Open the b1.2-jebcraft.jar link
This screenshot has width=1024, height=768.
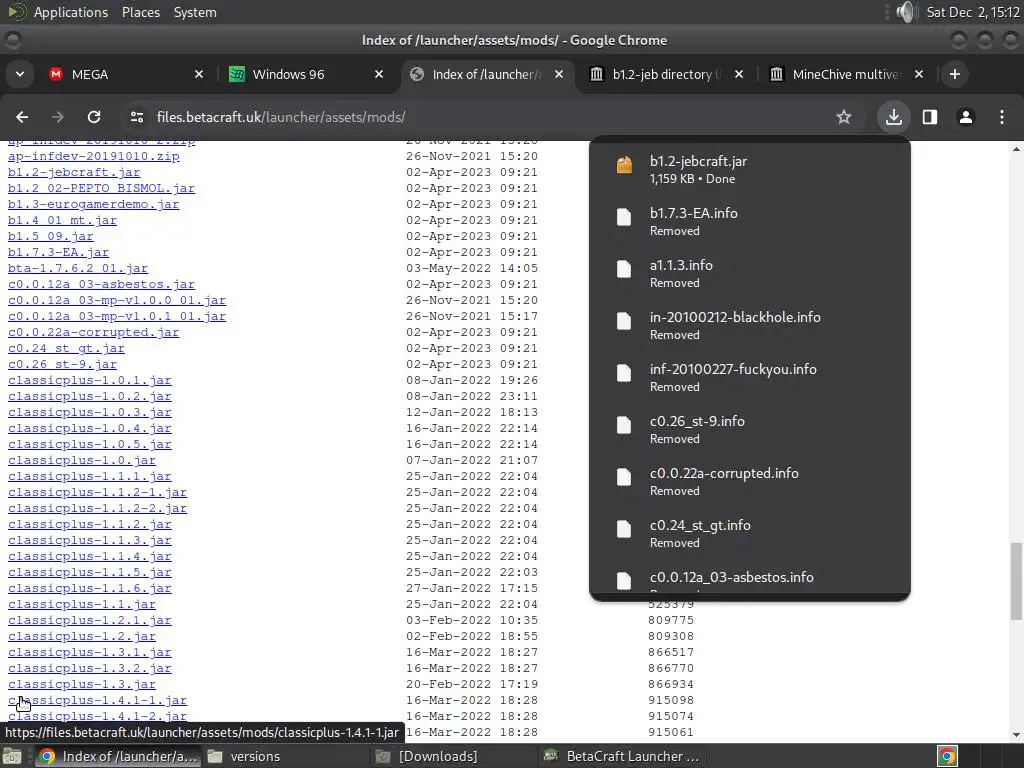click(x=74, y=172)
